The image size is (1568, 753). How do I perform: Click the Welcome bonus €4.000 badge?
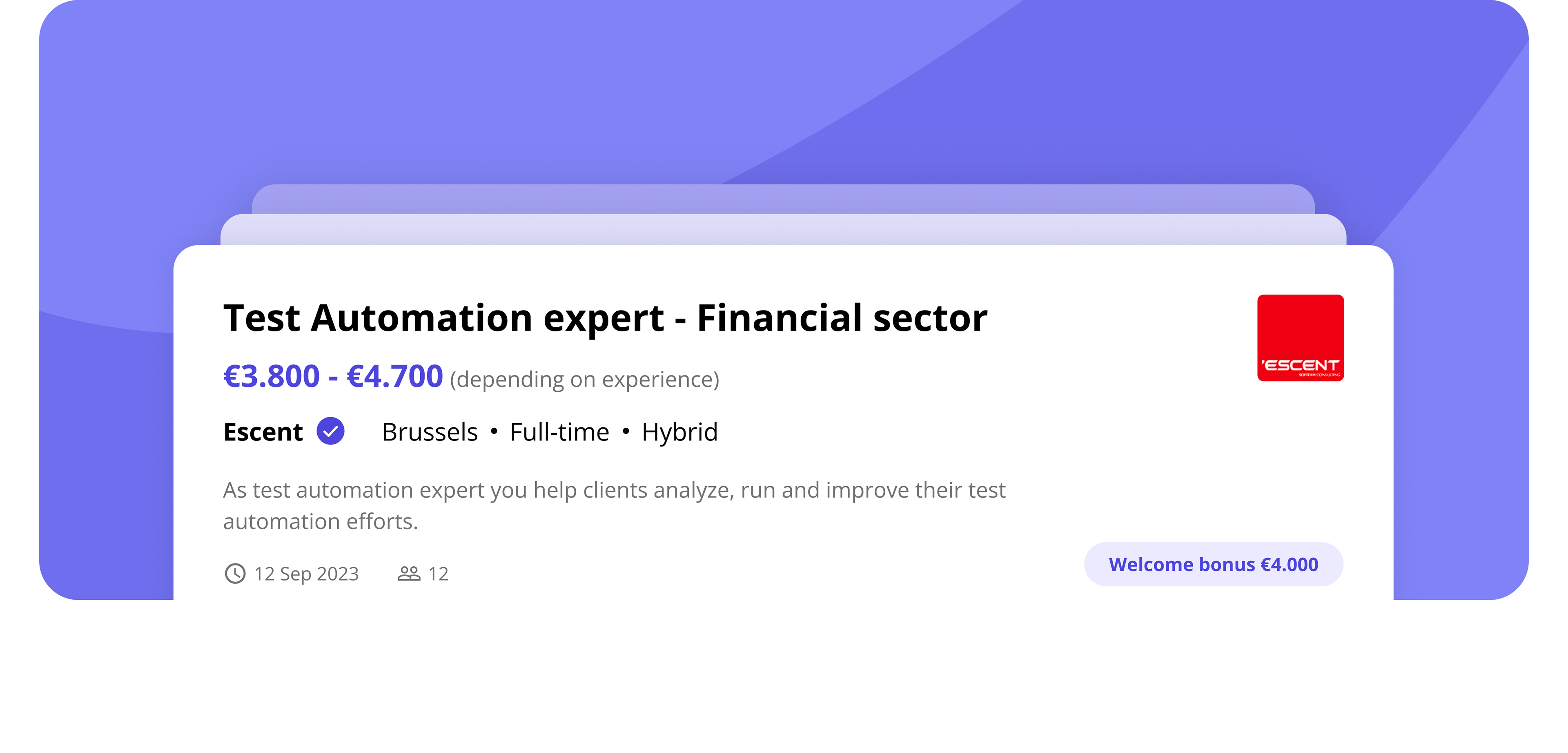tap(1213, 564)
